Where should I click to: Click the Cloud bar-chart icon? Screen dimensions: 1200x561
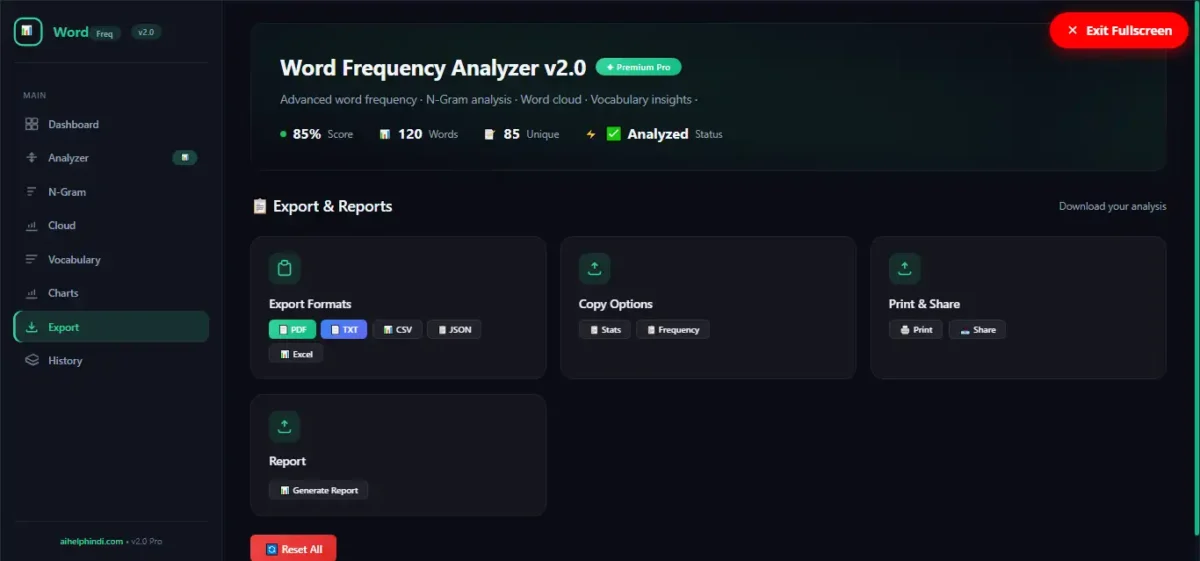point(31,226)
